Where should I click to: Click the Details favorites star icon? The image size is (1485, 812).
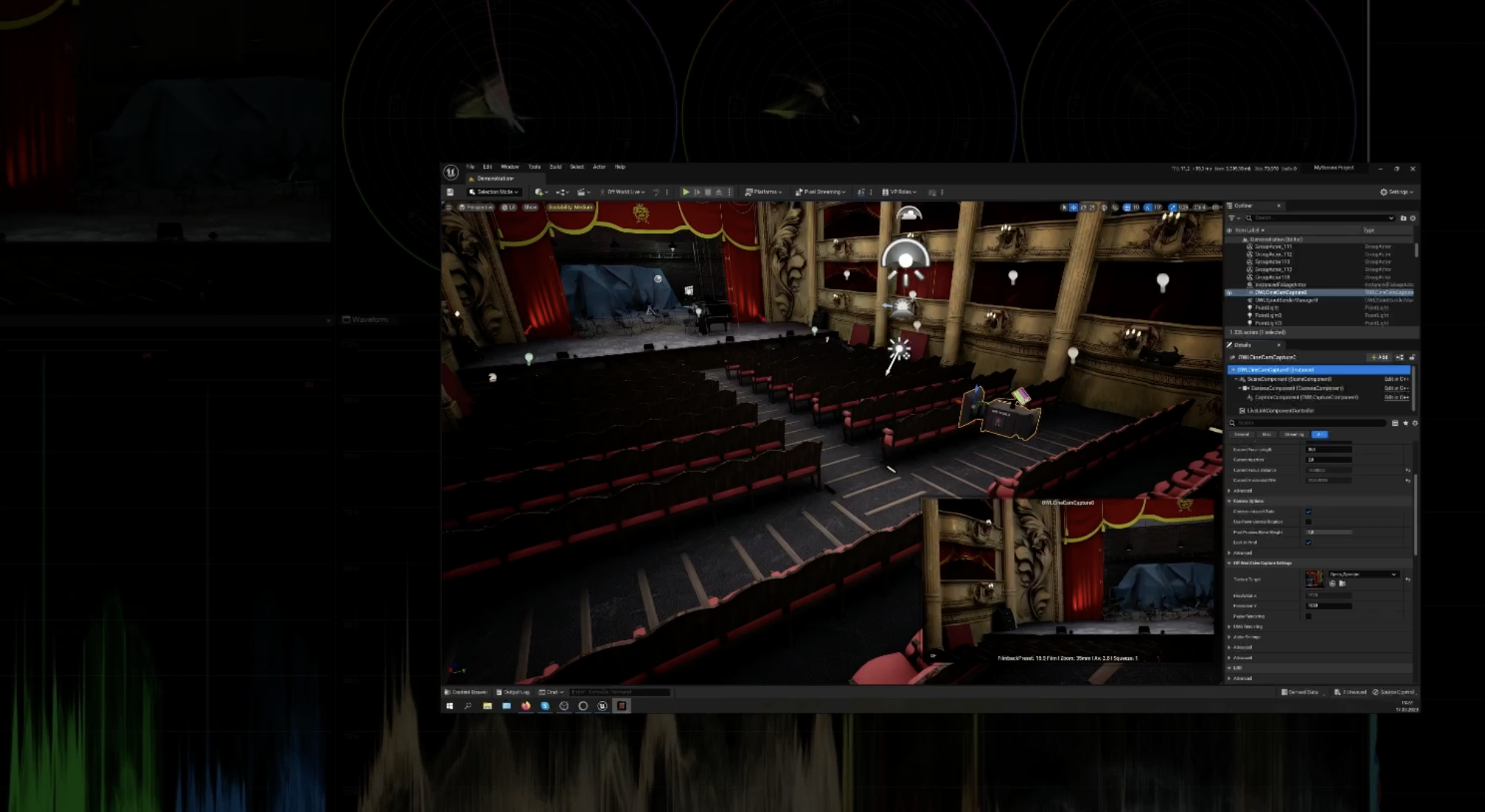(1406, 423)
